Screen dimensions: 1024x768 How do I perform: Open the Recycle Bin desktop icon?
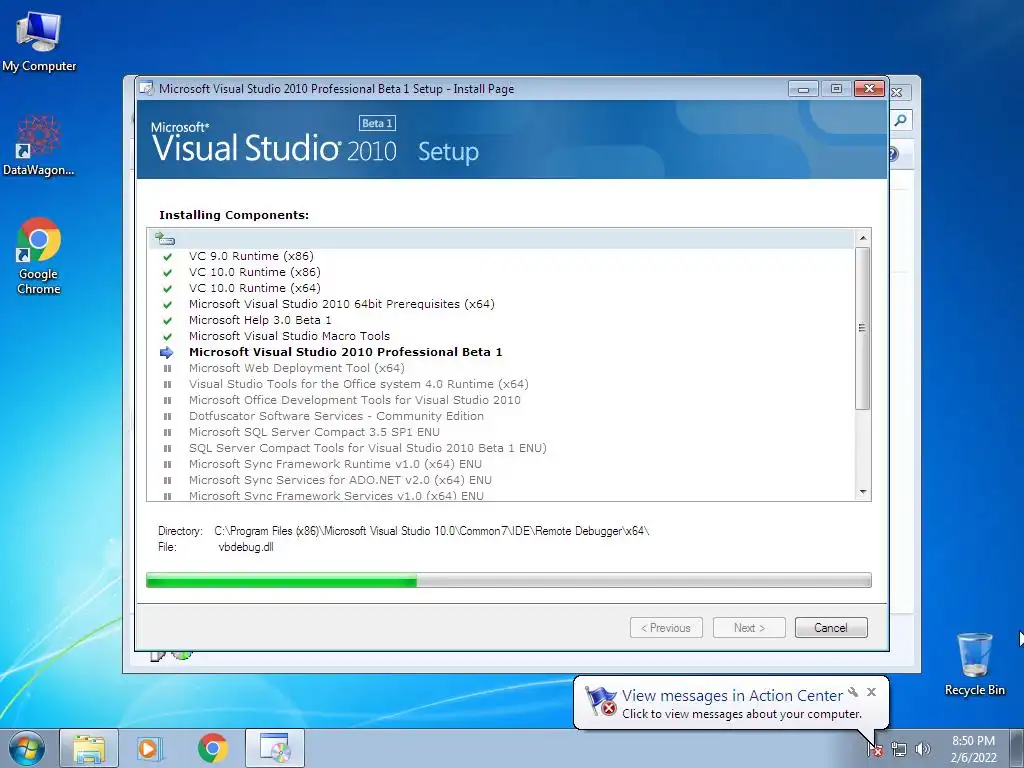tap(974, 664)
